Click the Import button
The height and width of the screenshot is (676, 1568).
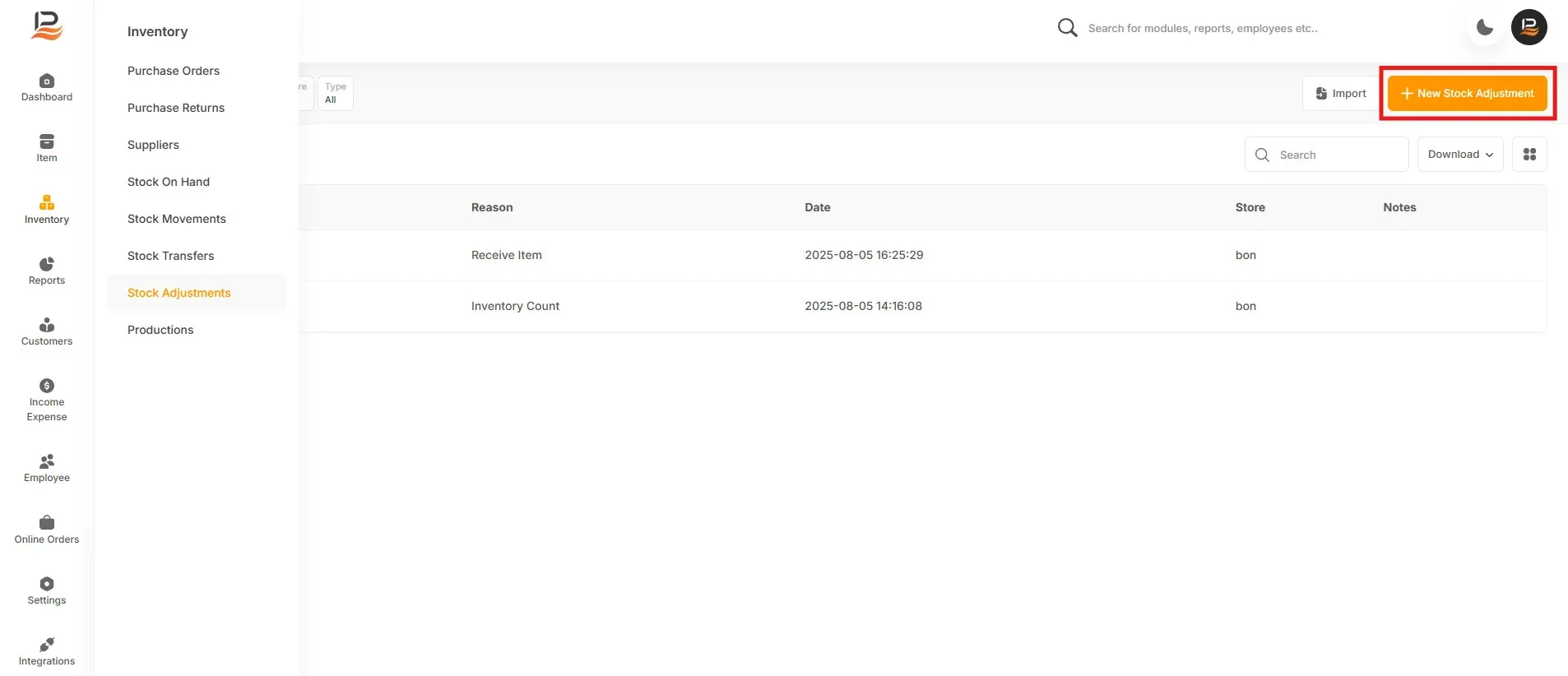pos(1341,94)
